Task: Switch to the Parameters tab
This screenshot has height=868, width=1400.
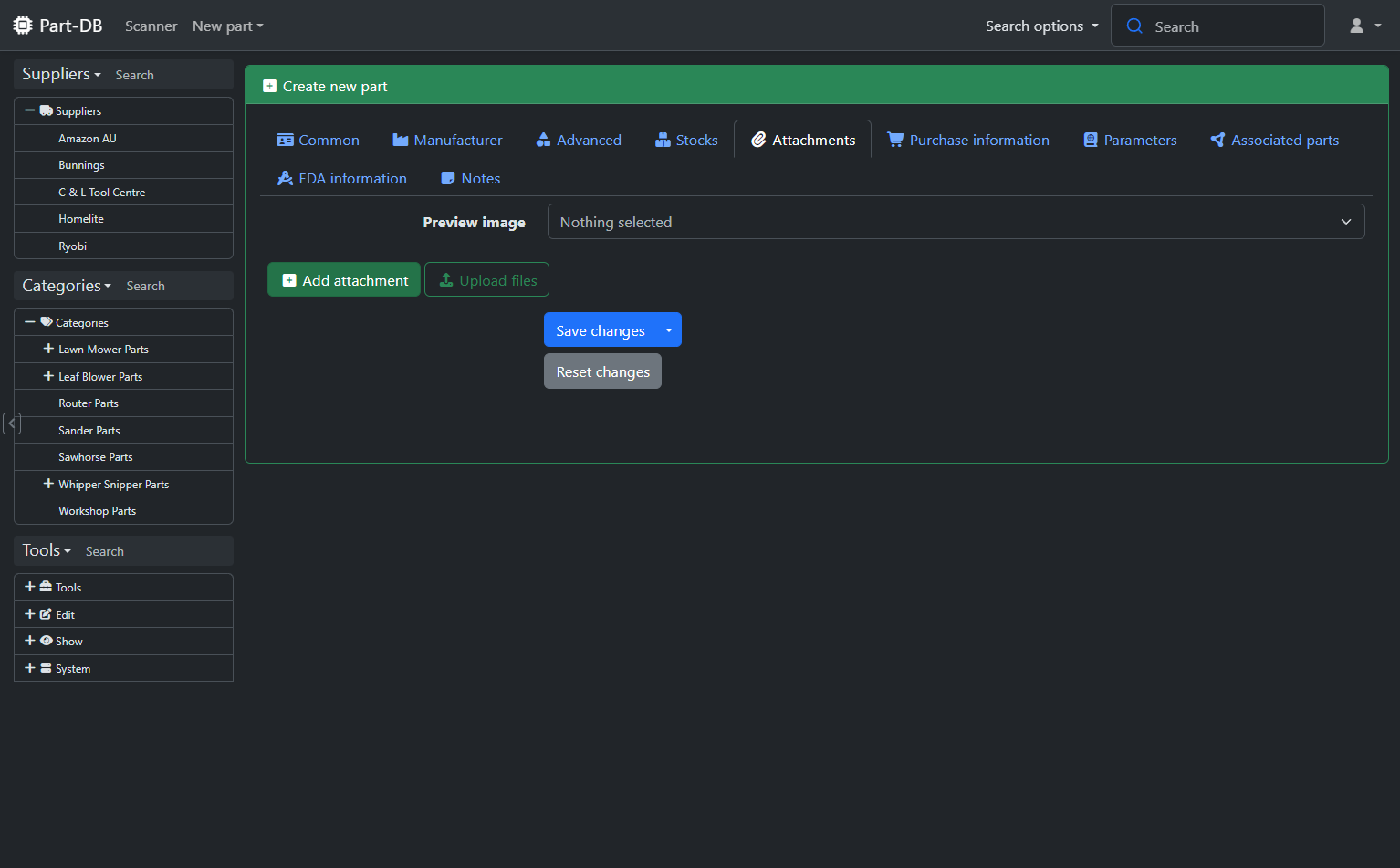Action: [x=1130, y=140]
